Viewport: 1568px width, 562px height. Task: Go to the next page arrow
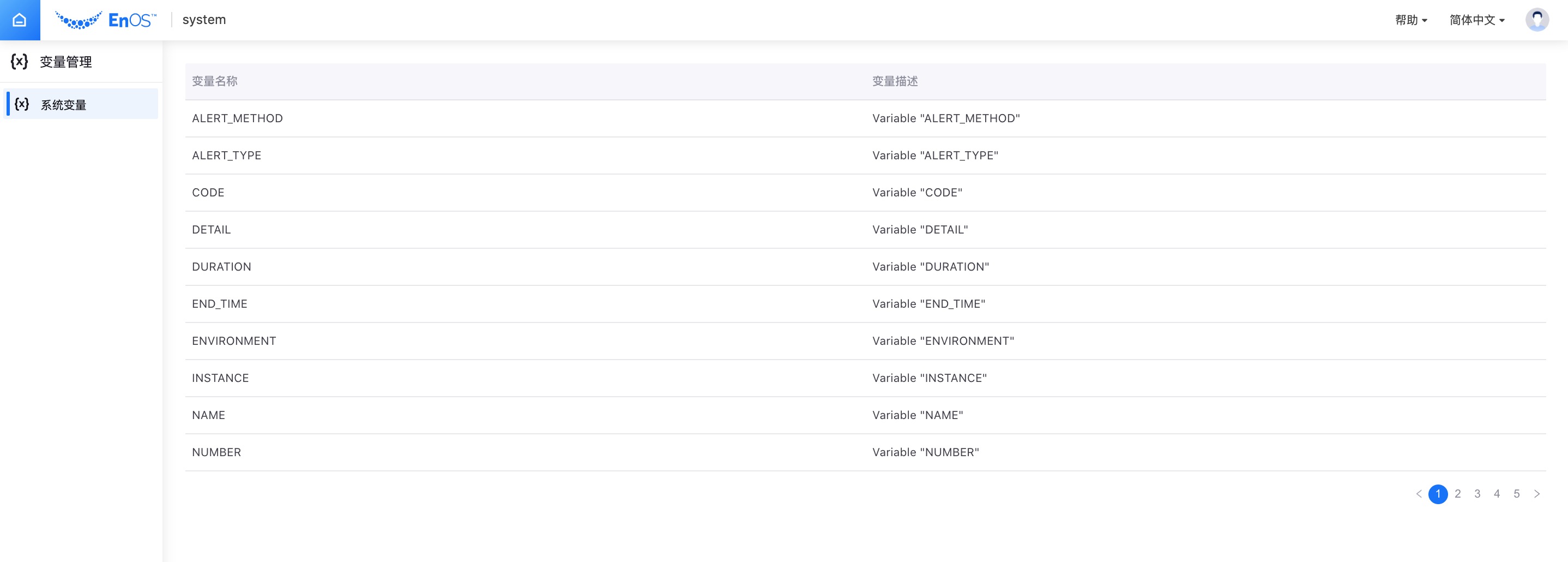pyautogui.click(x=1536, y=494)
